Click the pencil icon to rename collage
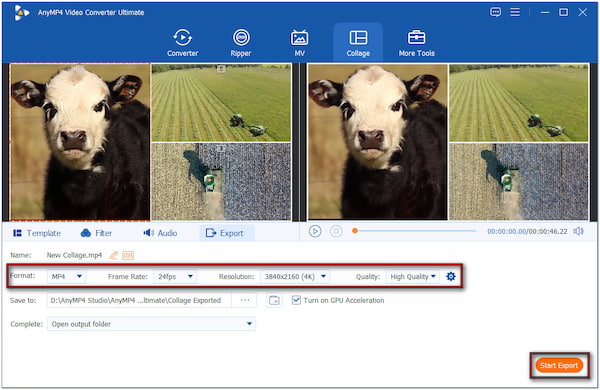The height and width of the screenshot is (390, 600). point(114,255)
